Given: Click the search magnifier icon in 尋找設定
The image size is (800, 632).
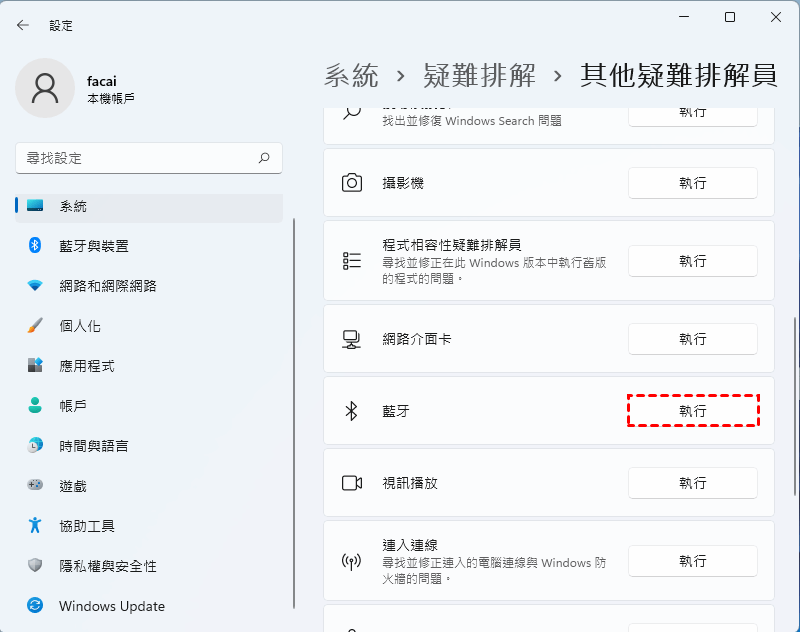Looking at the screenshot, I should click(x=264, y=158).
